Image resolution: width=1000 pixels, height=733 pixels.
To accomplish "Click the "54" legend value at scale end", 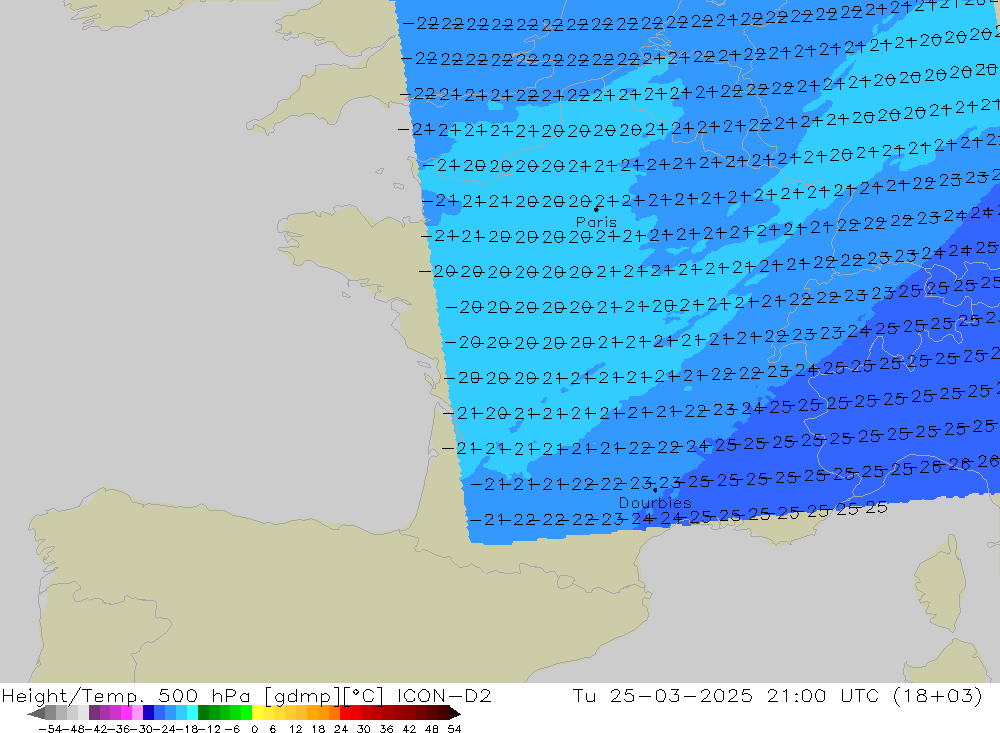I will pos(454,729).
